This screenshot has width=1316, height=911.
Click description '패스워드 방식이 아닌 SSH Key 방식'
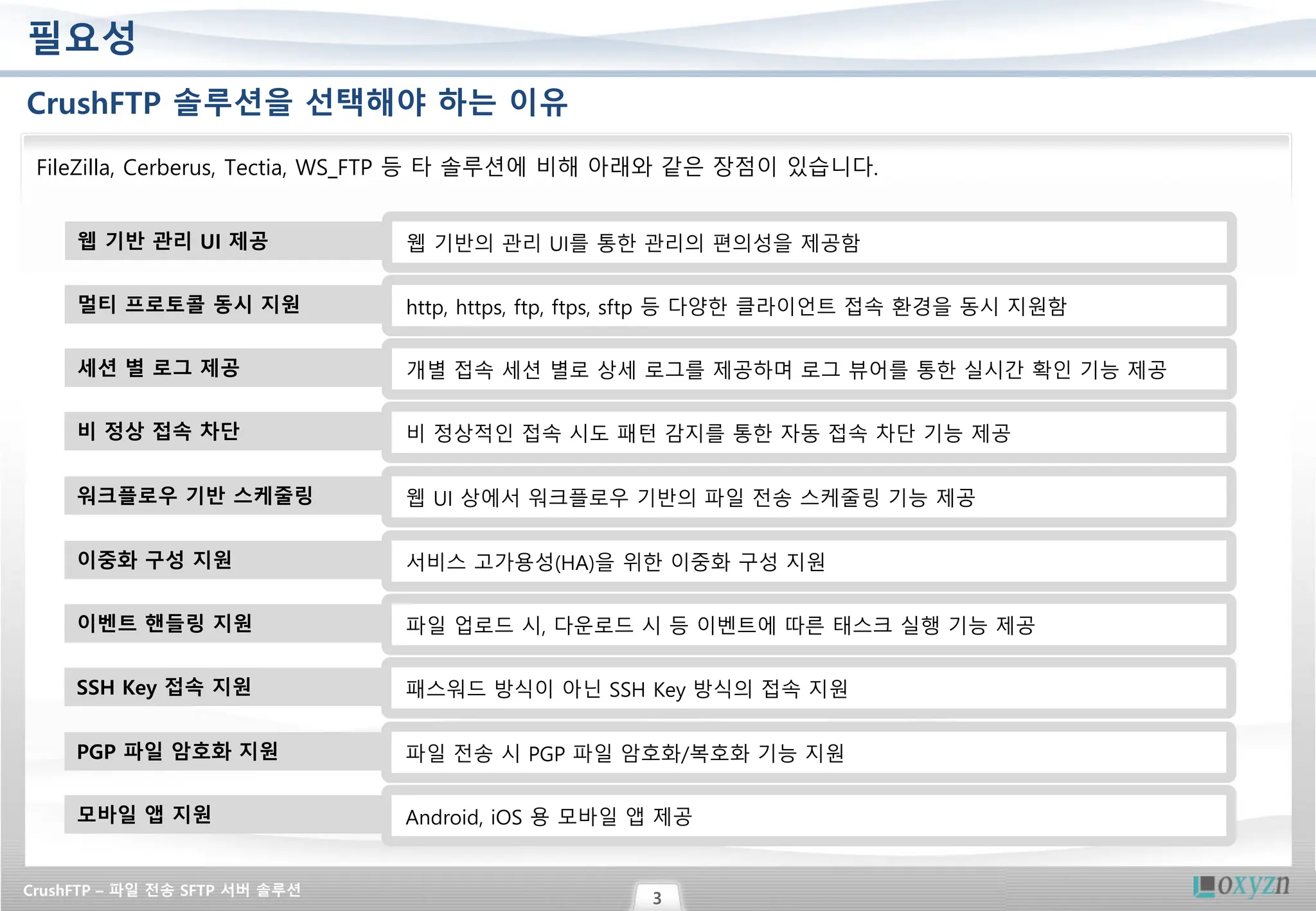click(627, 689)
